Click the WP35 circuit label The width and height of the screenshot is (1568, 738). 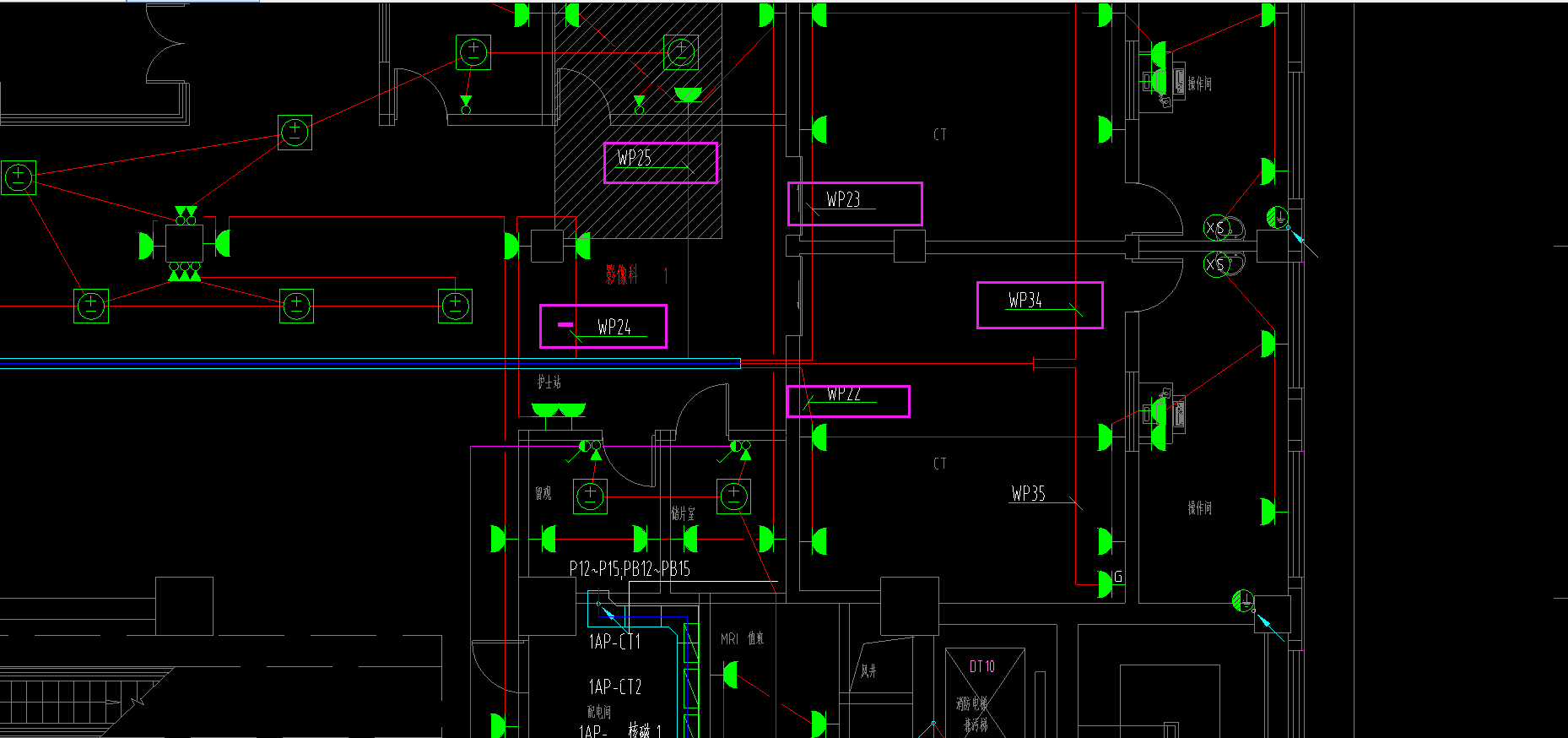(1029, 493)
